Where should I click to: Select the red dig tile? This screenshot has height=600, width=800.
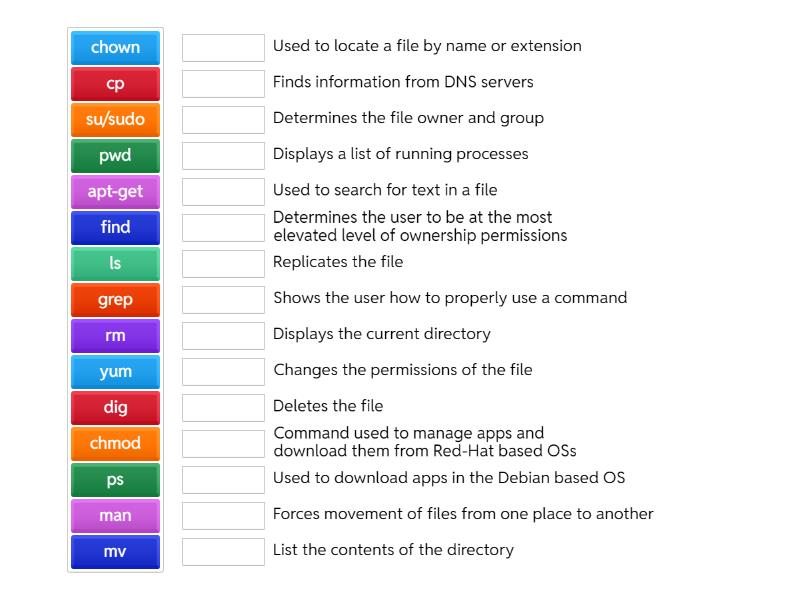click(115, 407)
